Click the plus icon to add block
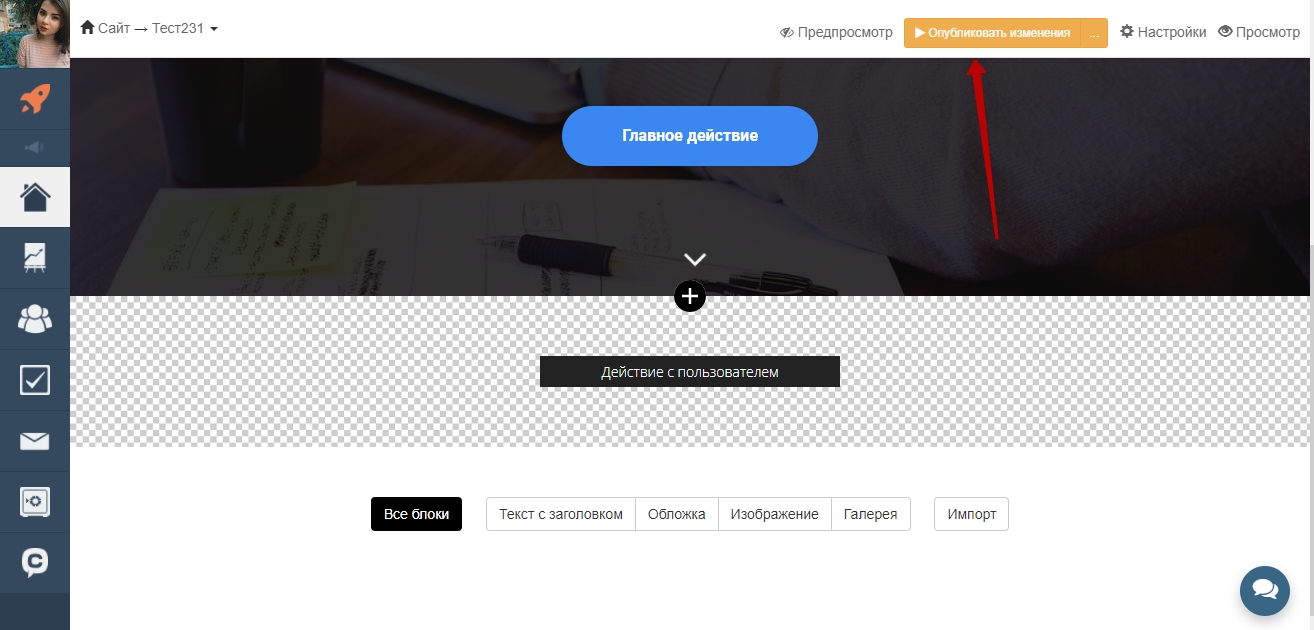1314x630 pixels. point(690,296)
